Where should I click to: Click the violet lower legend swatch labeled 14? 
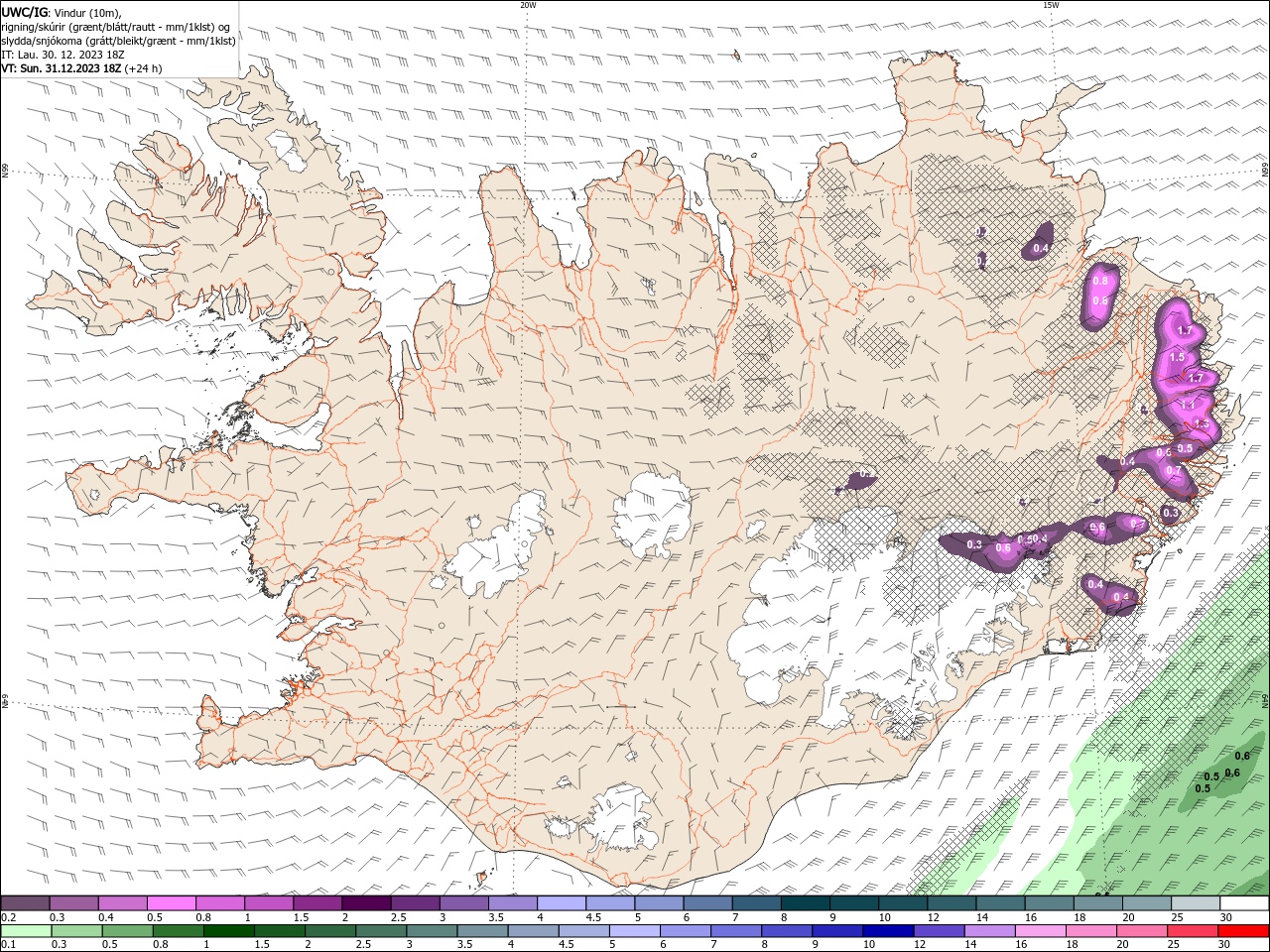[x=988, y=931]
